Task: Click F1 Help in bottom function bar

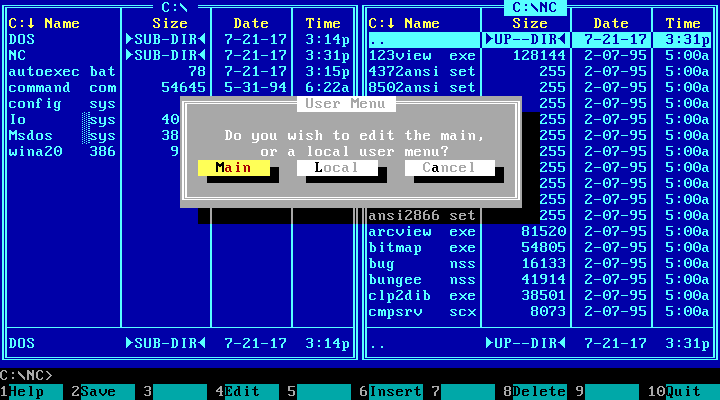Action: pos(30,392)
